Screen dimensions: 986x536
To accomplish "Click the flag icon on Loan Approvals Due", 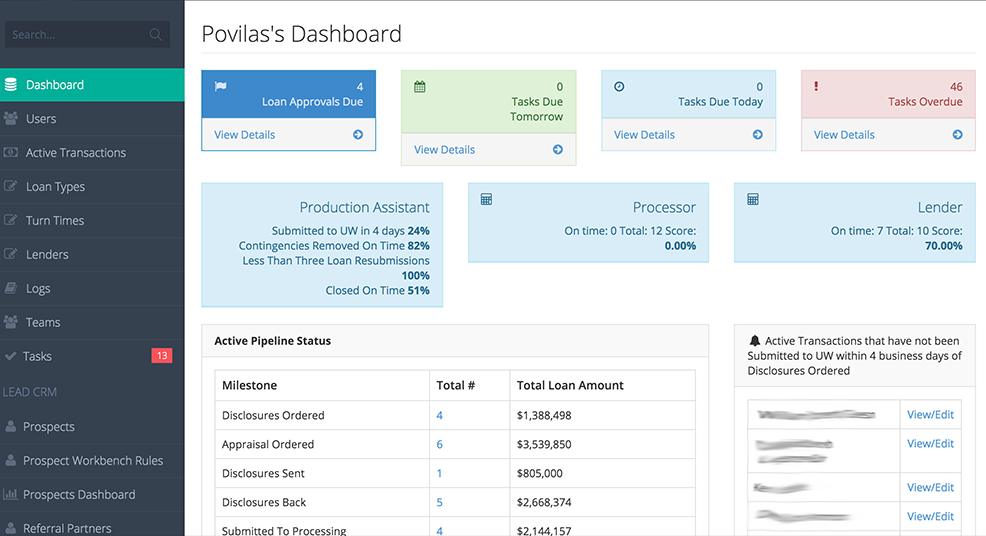I will point(221,86).
